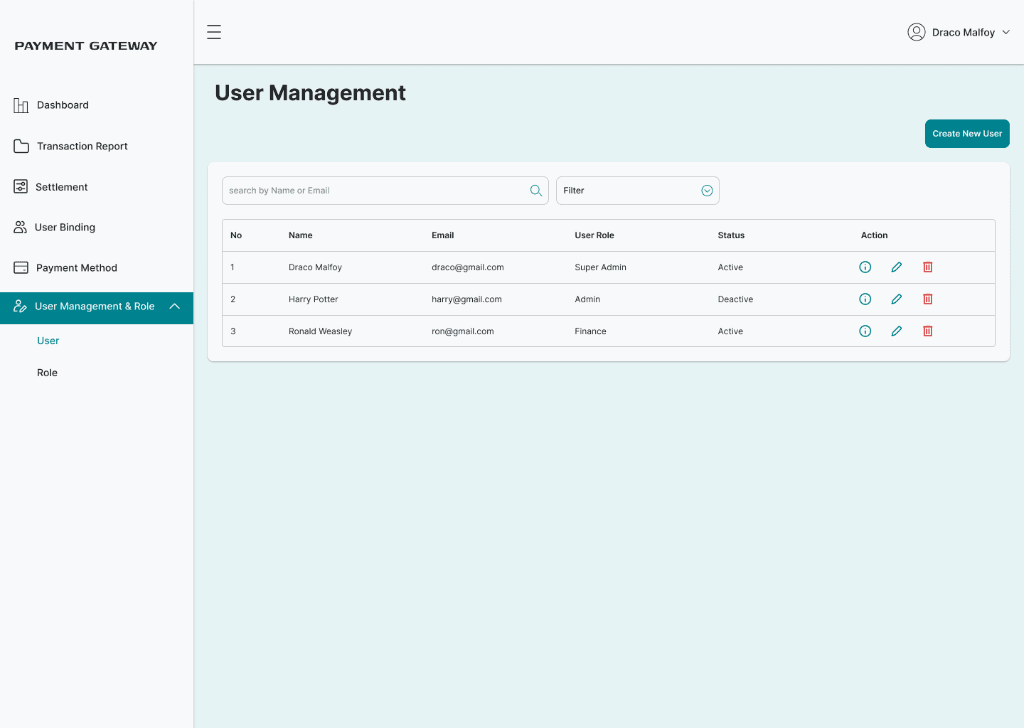Image resolution: width=1024 pixels, height=728 pixels.
Task: Click the email harry@gmail.com
Action: [466, 299]
